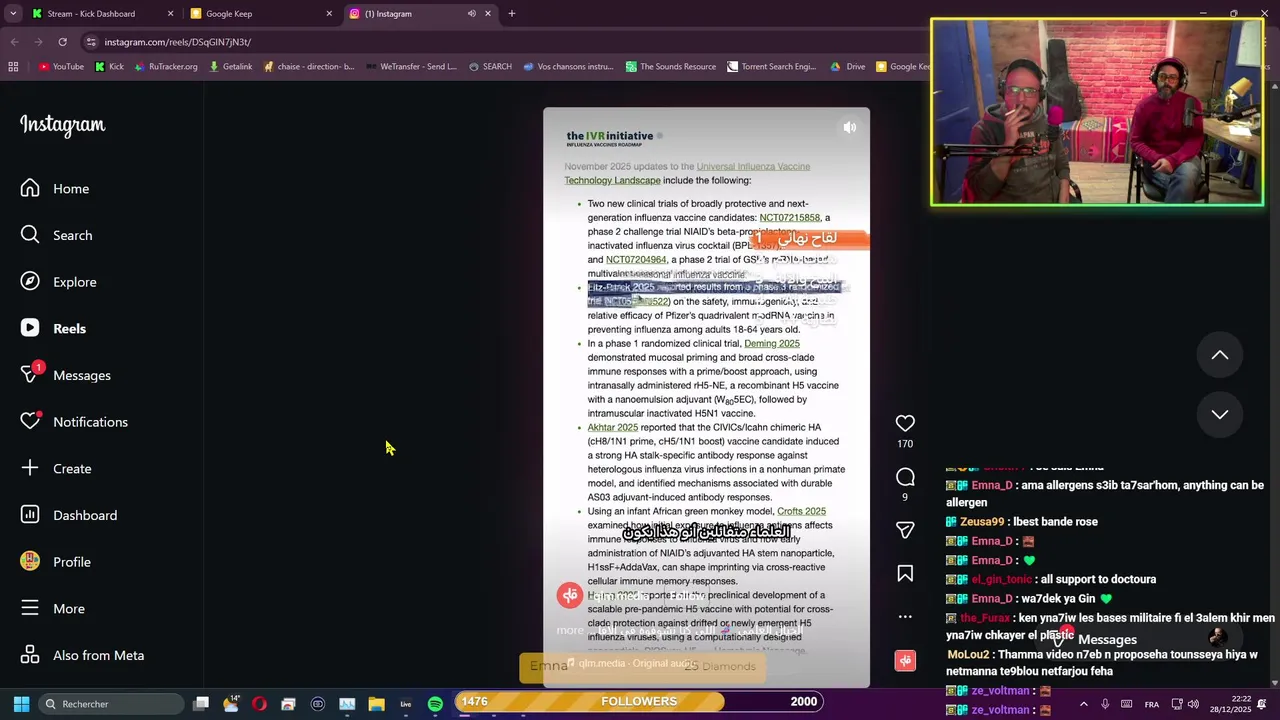Open a new browser tab
The width and height of the screenshot is (1280, 720).
(x=511, y=14)
